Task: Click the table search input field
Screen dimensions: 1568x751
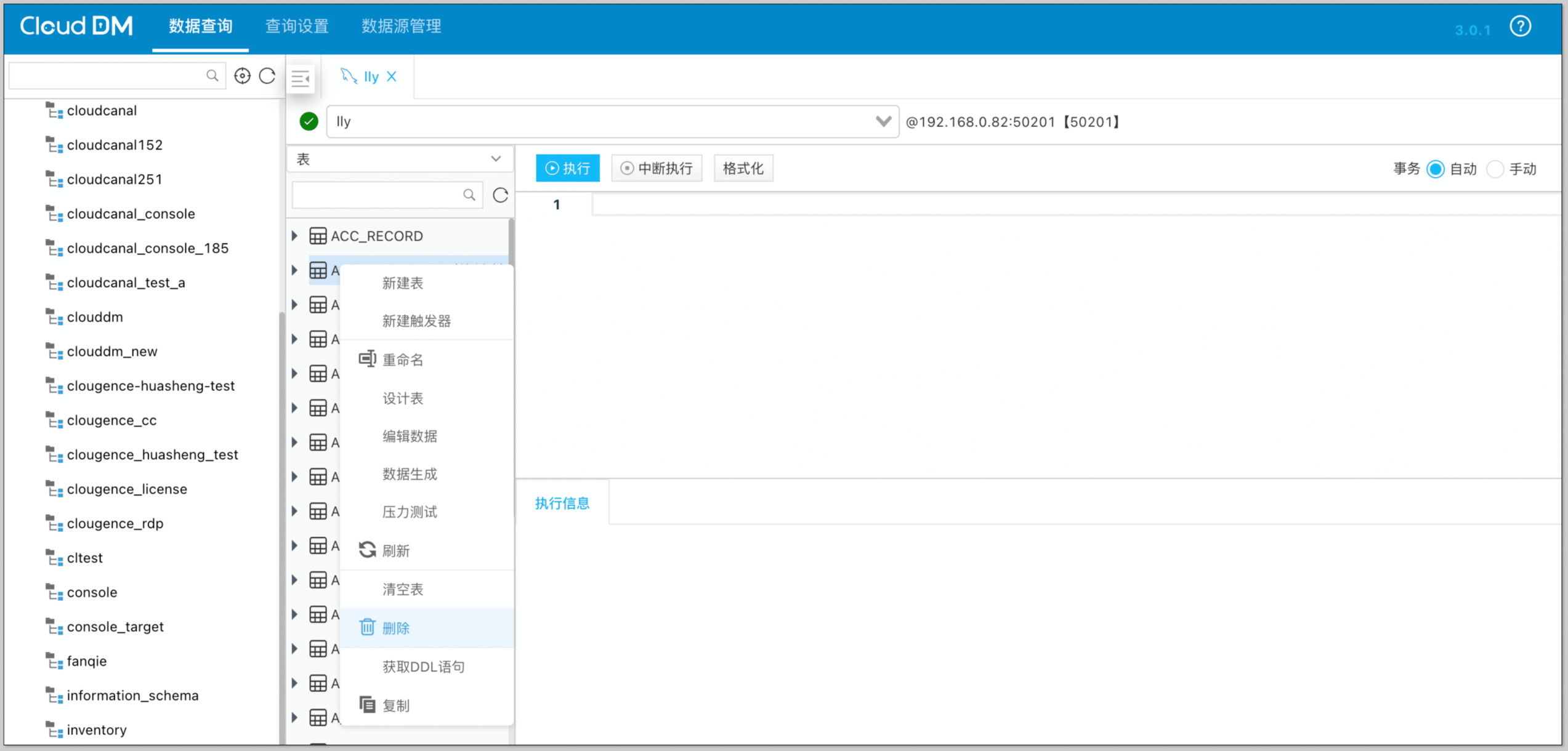Action: point(377,195)
